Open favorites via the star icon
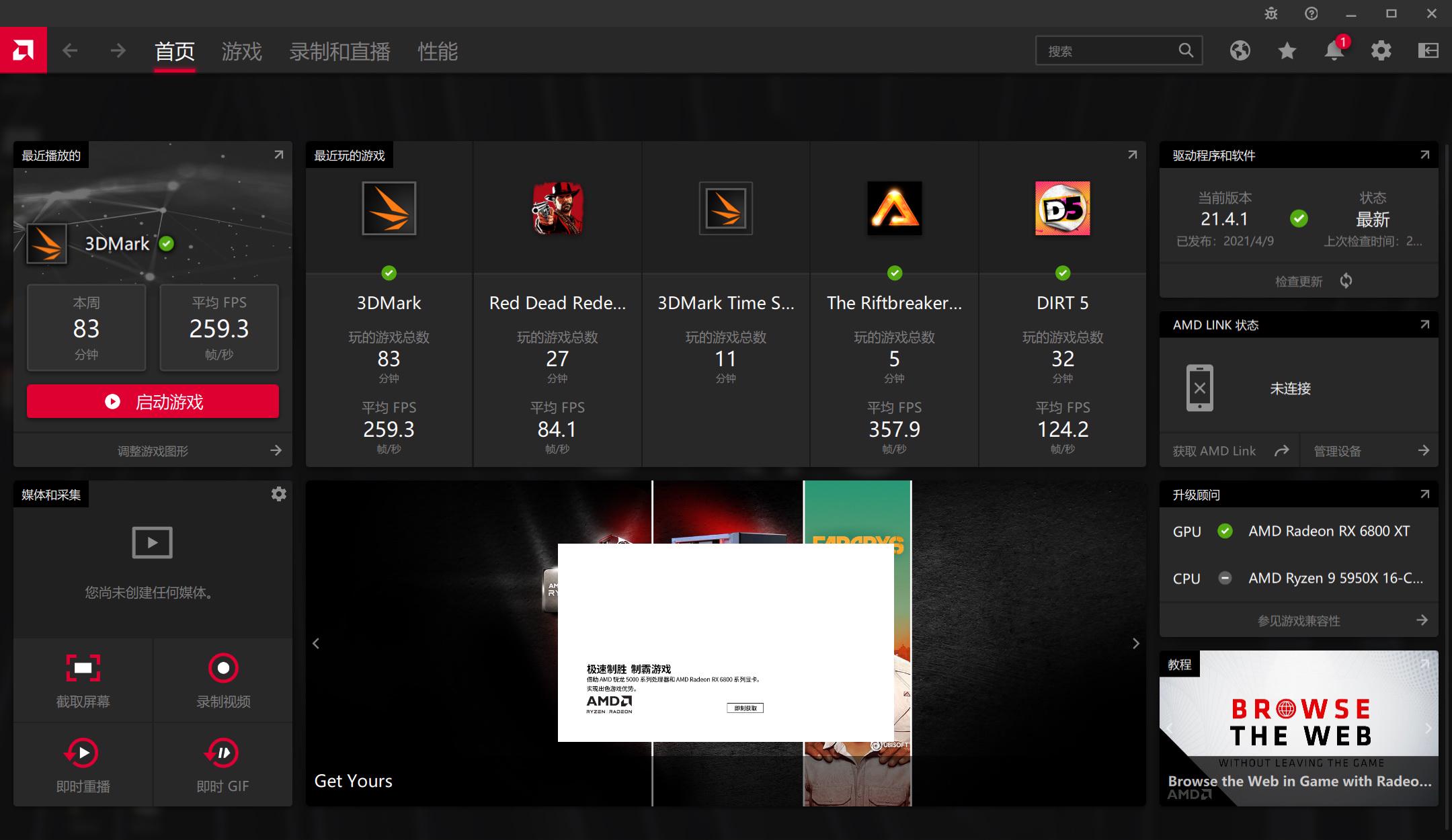1452x840 pixels. pos(1287,50)
